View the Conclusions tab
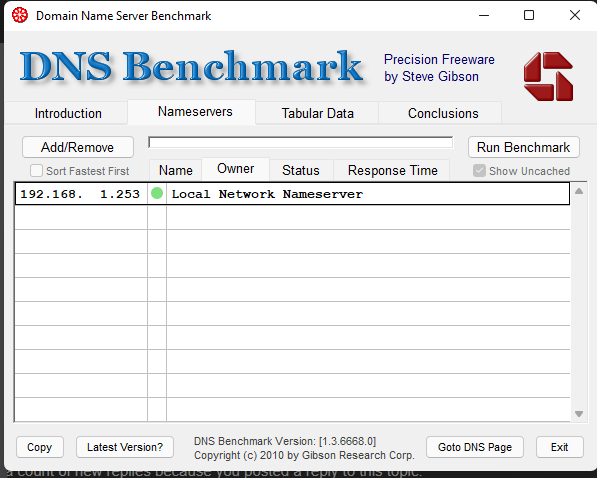Image resolution: width=597 pixels, height=478 pixels. click(443, 114)
